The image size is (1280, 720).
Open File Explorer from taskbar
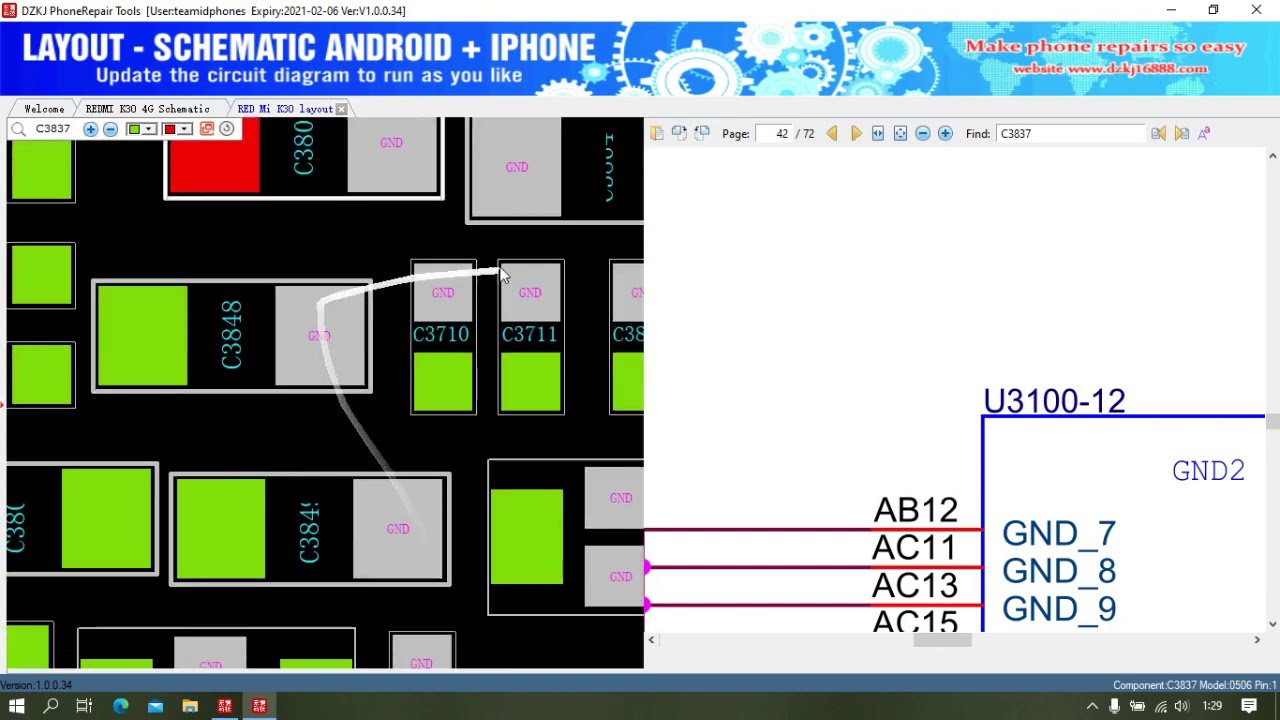tap(190, 706)
